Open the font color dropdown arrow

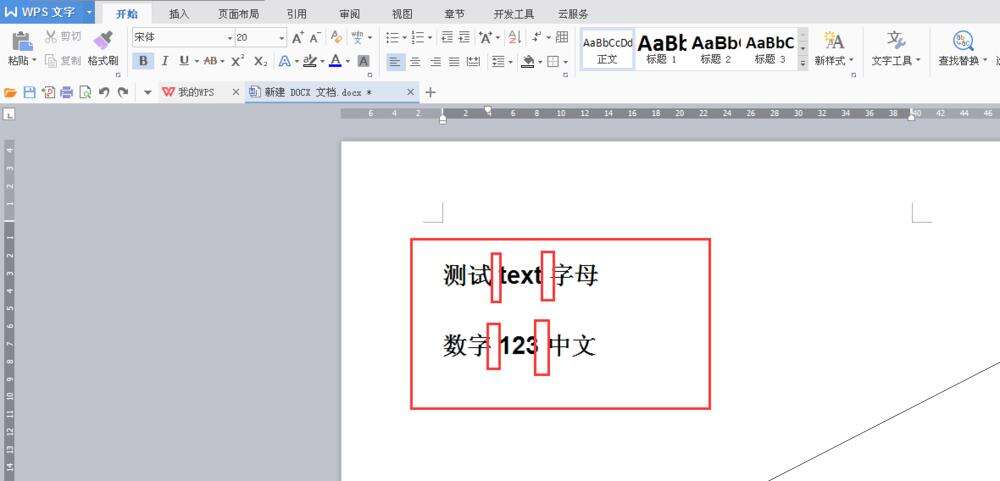(348, 62)
